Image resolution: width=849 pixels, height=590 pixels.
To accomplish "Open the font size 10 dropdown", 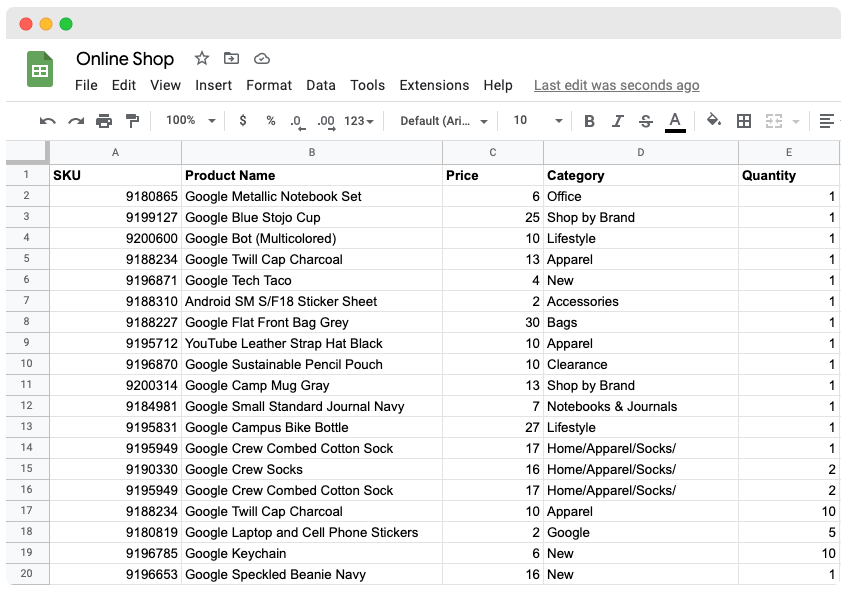I will [537, 121].
